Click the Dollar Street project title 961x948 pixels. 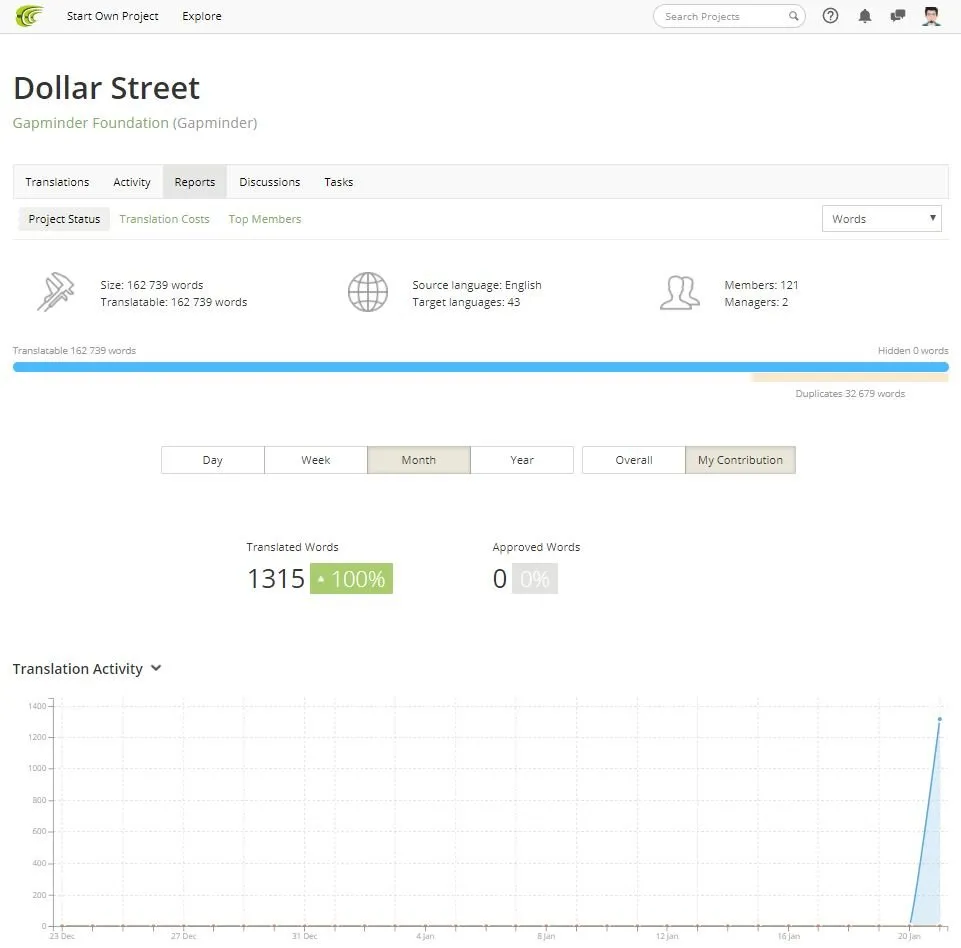click(x=107, y=88)
